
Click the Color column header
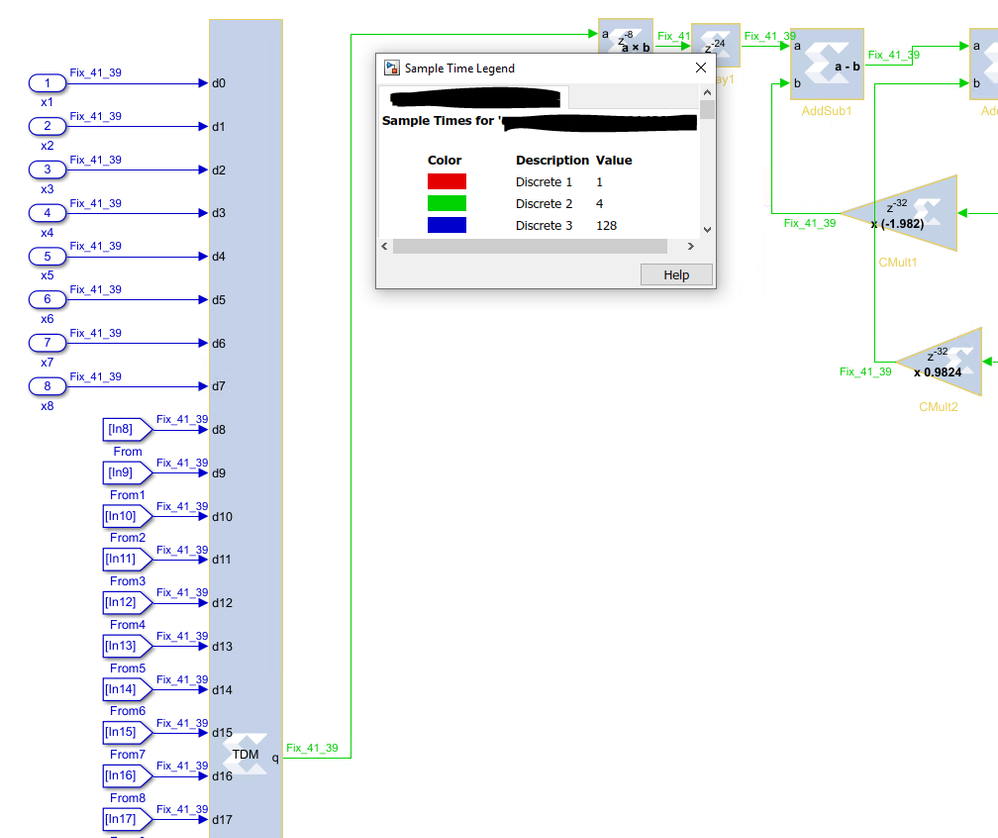(x=444, y=160)
